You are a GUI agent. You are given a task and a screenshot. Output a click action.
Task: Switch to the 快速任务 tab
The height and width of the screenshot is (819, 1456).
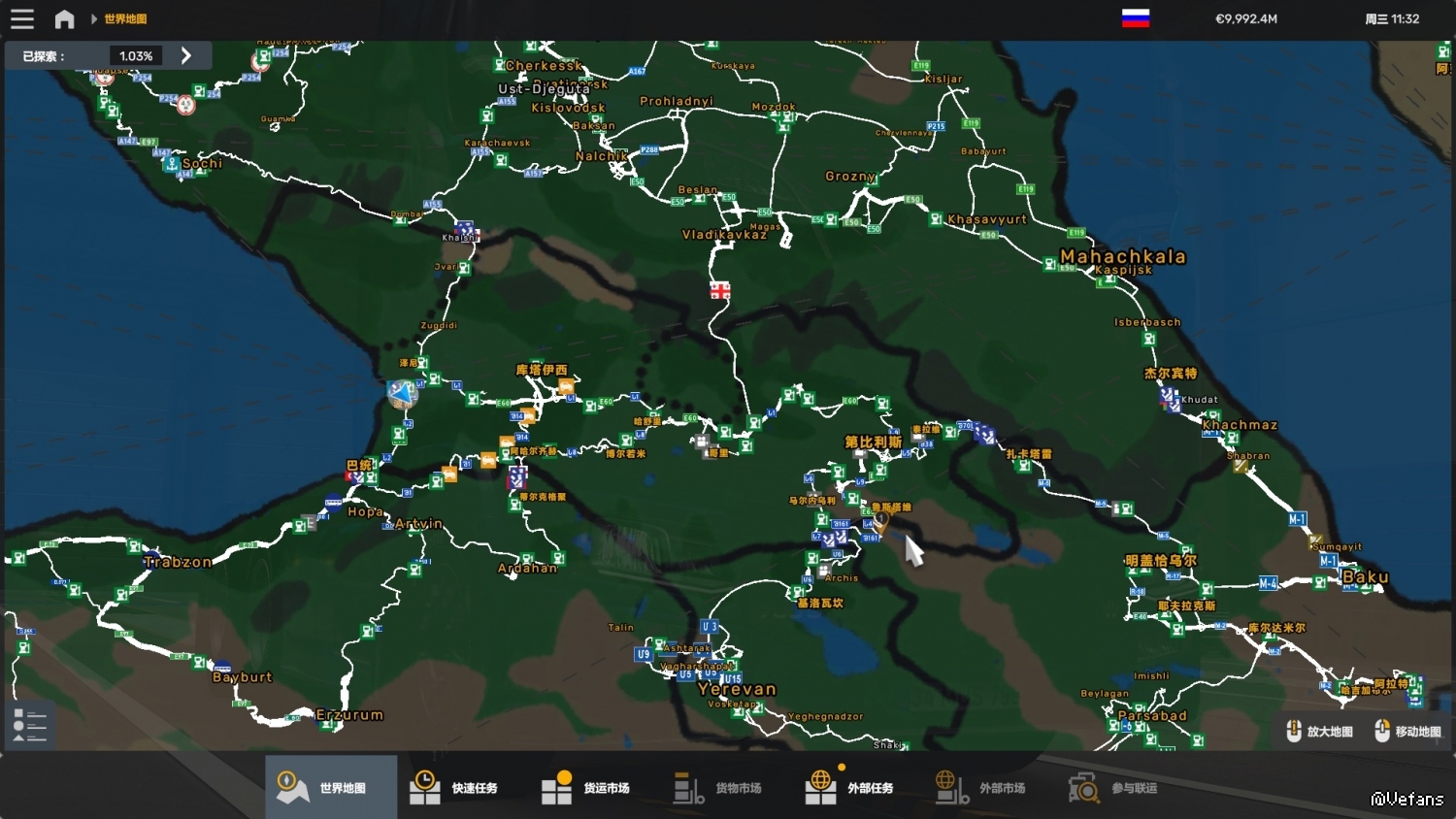462,787
